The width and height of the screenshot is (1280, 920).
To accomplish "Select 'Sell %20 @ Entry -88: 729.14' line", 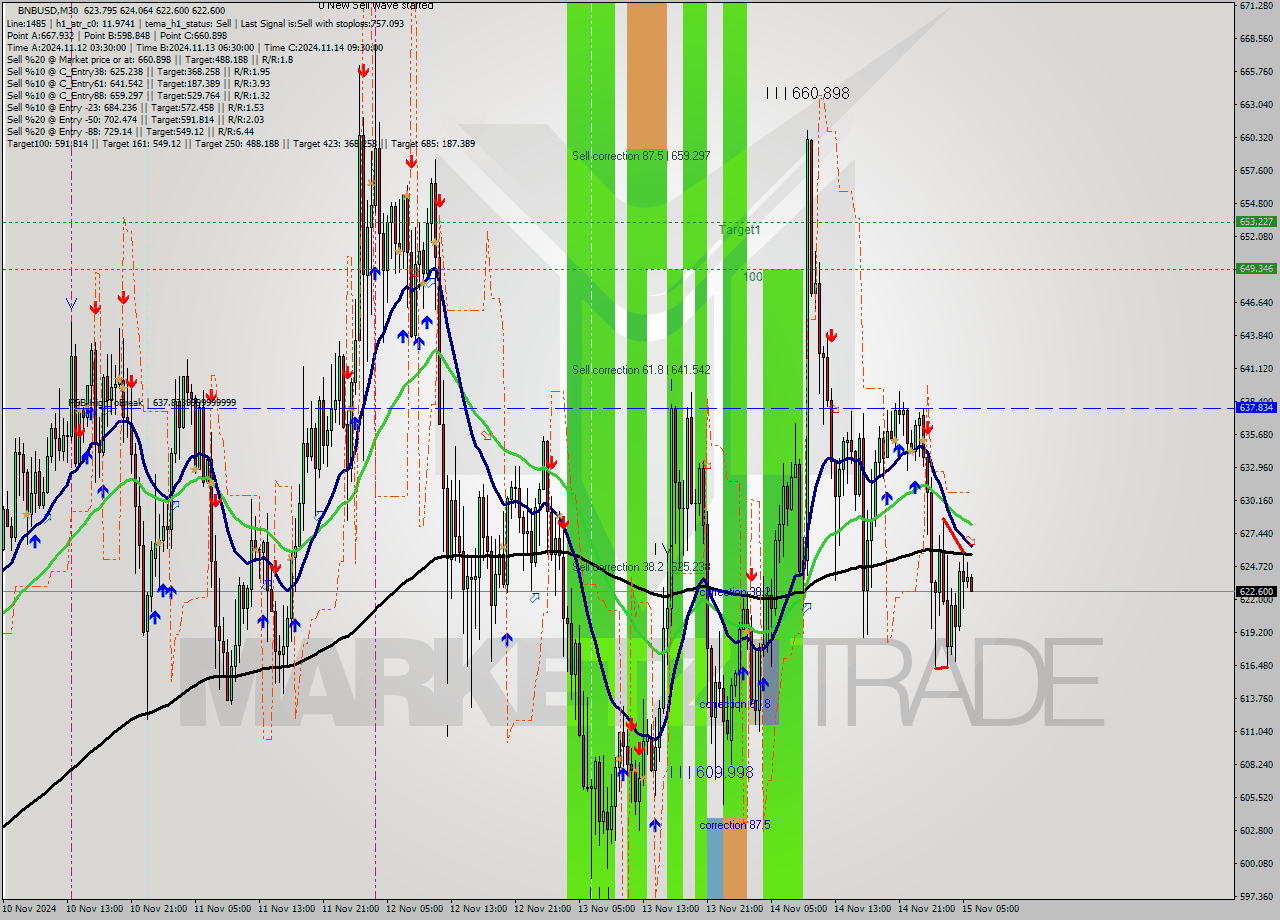I will (x=130, y=131).
